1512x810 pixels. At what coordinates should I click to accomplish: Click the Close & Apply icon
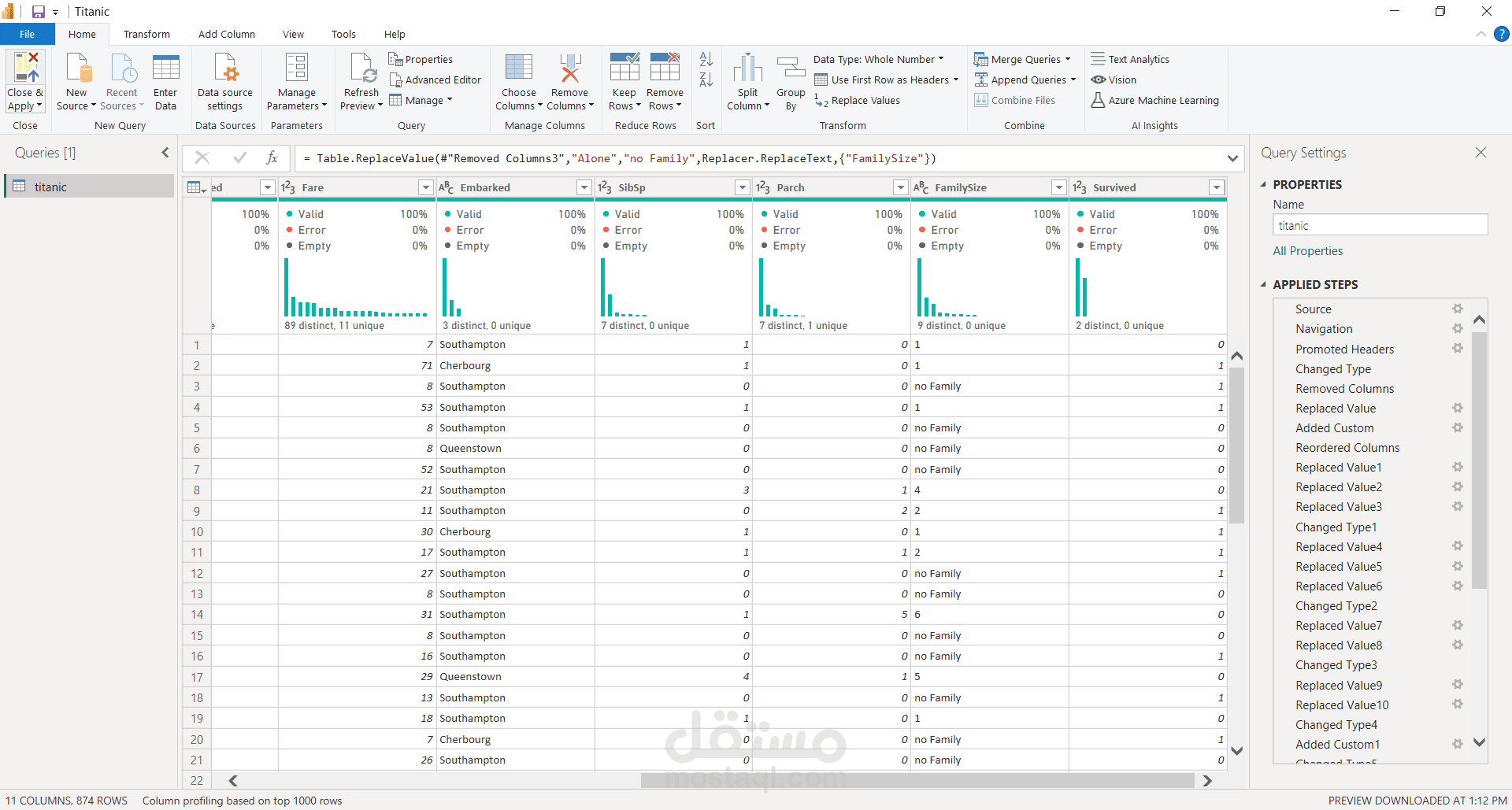[x=26, y=68]
